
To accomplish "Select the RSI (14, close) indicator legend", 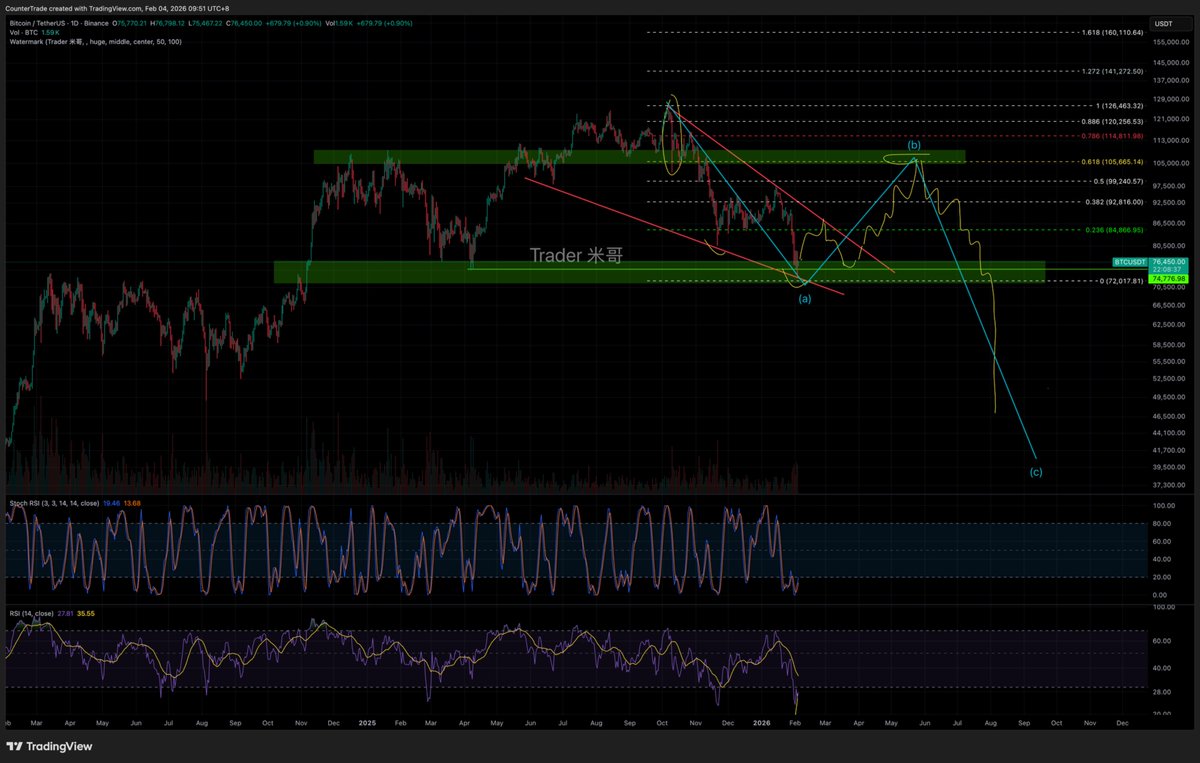I will coord(32,613).
